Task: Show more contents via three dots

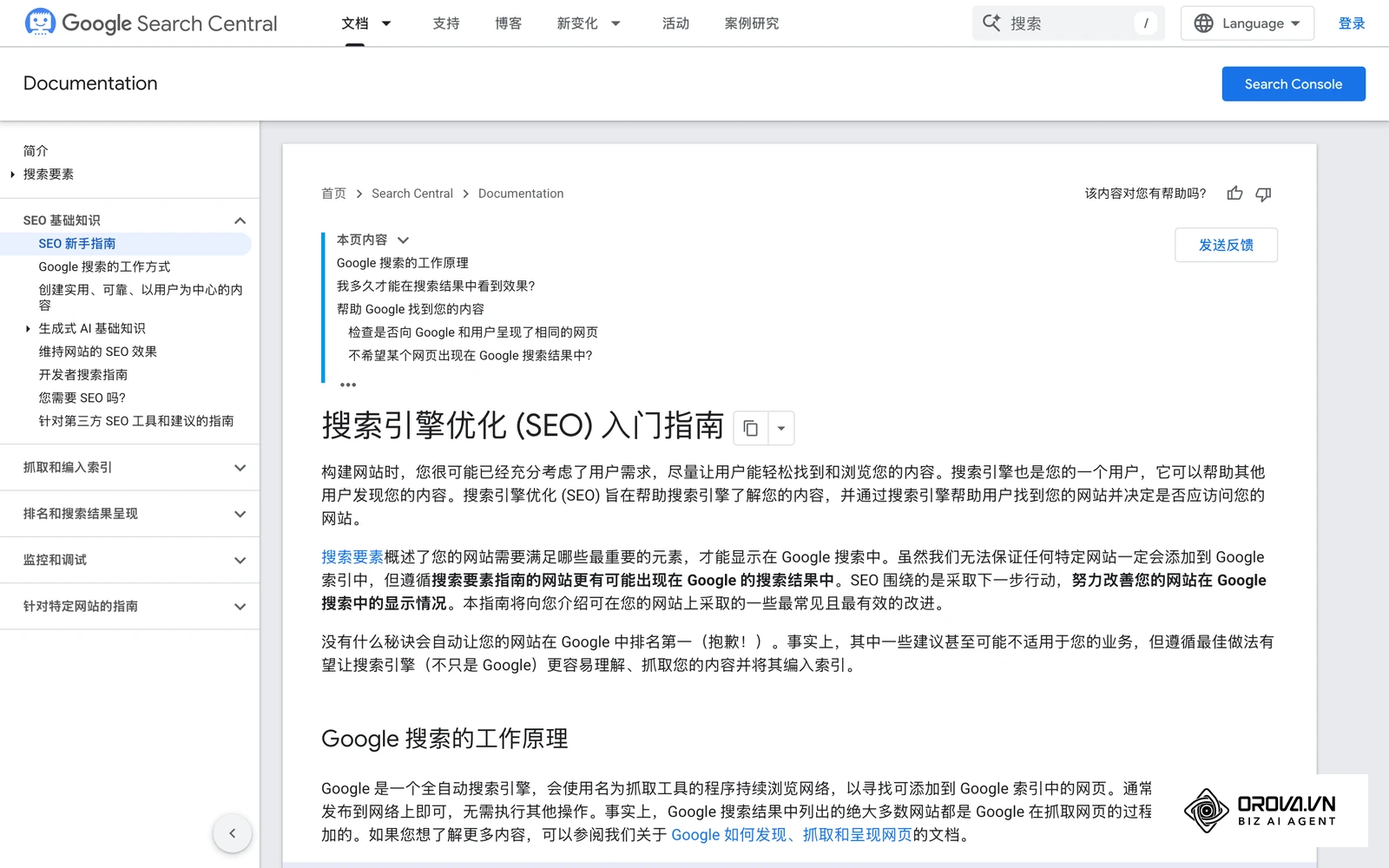Action: 348,385
